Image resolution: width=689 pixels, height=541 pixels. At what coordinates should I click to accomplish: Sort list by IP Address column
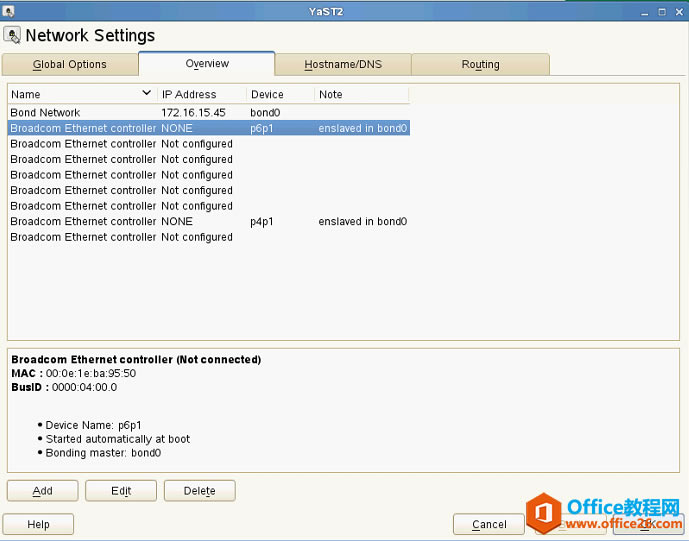click(x=202, y=94)
